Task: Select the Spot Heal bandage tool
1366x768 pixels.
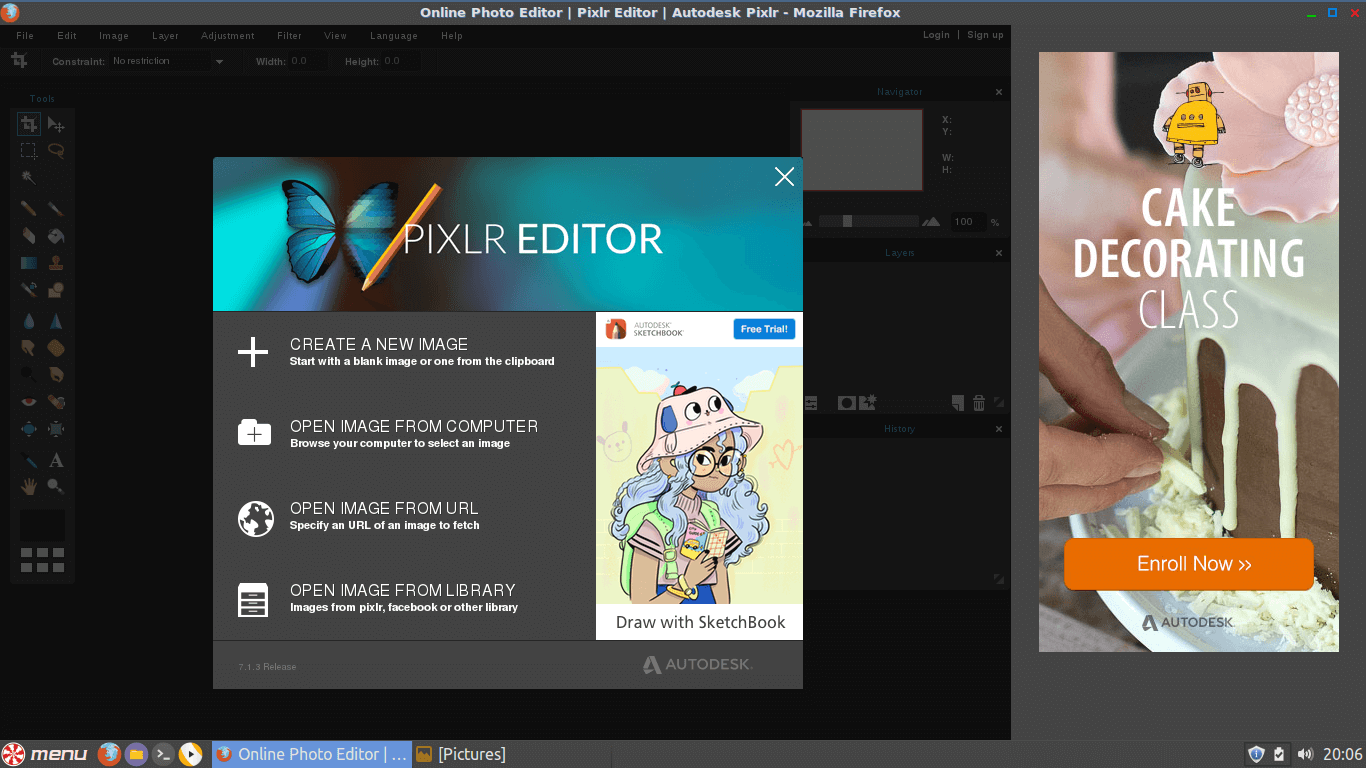Action: tap(56, 402)
